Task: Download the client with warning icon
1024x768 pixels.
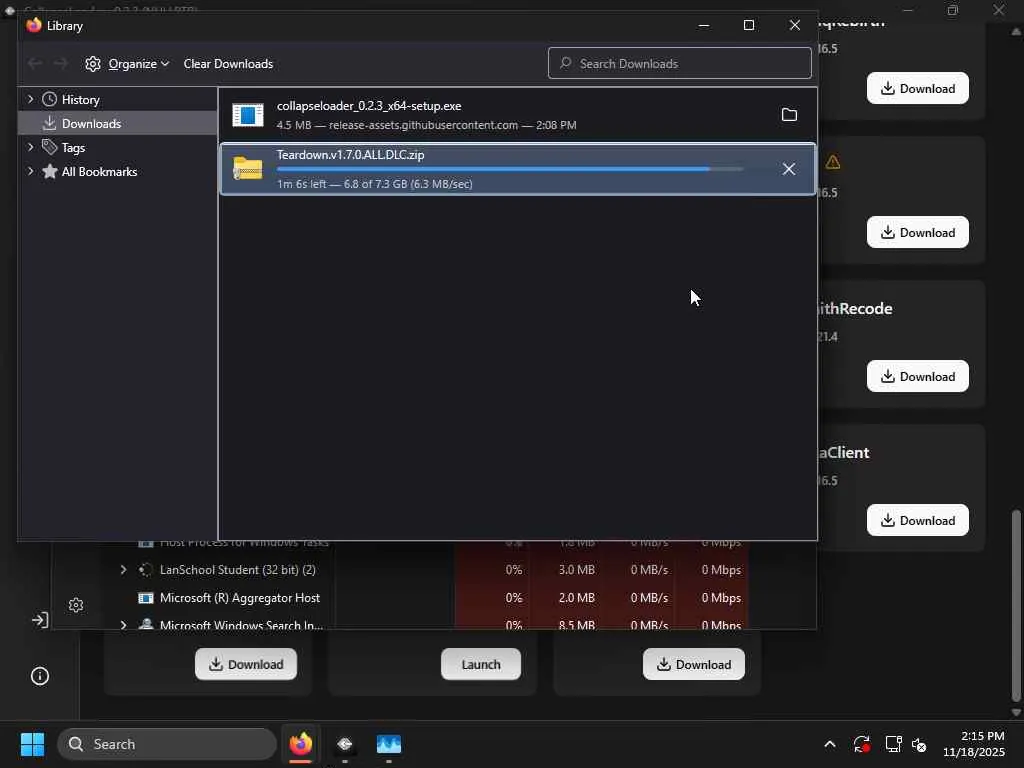Action: (x=918, y=232)
